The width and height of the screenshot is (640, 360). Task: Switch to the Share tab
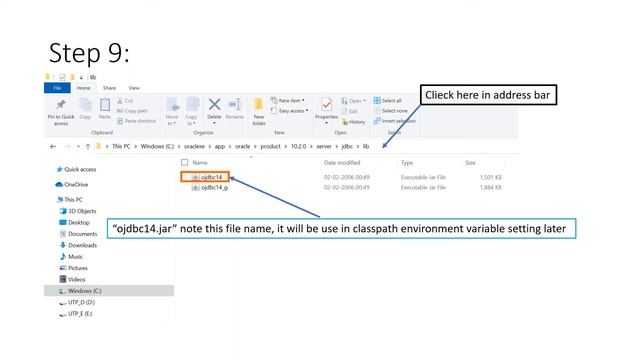(109, 88)
